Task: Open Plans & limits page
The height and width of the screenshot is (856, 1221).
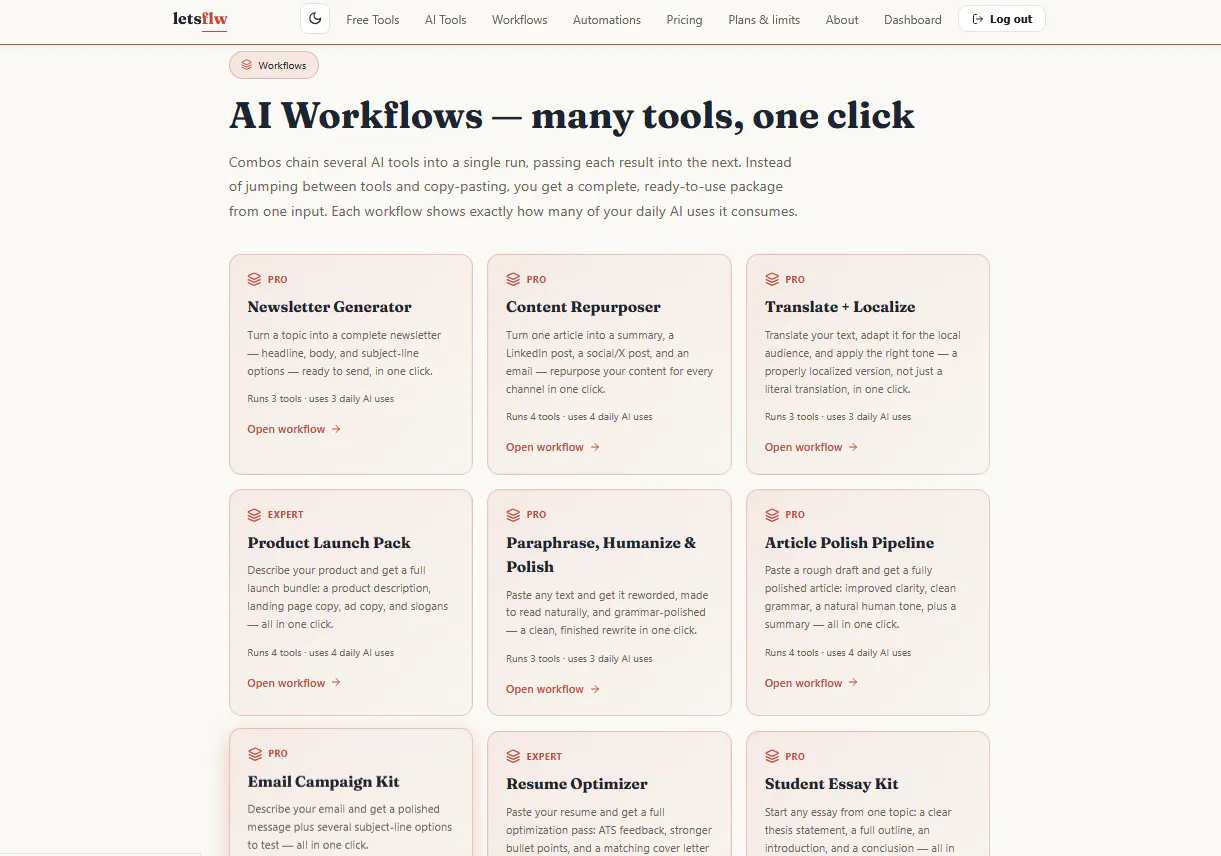Action: pos(765,20)
